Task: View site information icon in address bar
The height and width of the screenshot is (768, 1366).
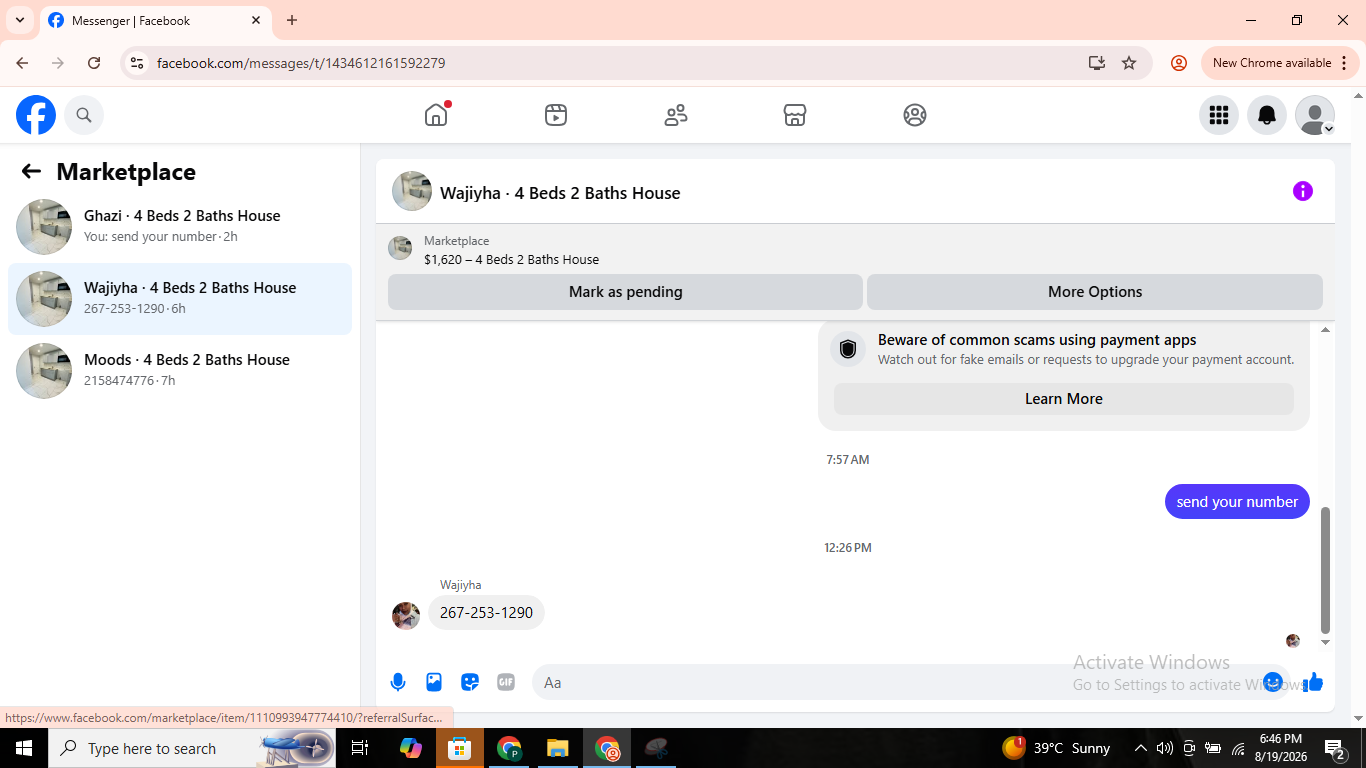Action: pyautogui.click(x=137, y=63)
